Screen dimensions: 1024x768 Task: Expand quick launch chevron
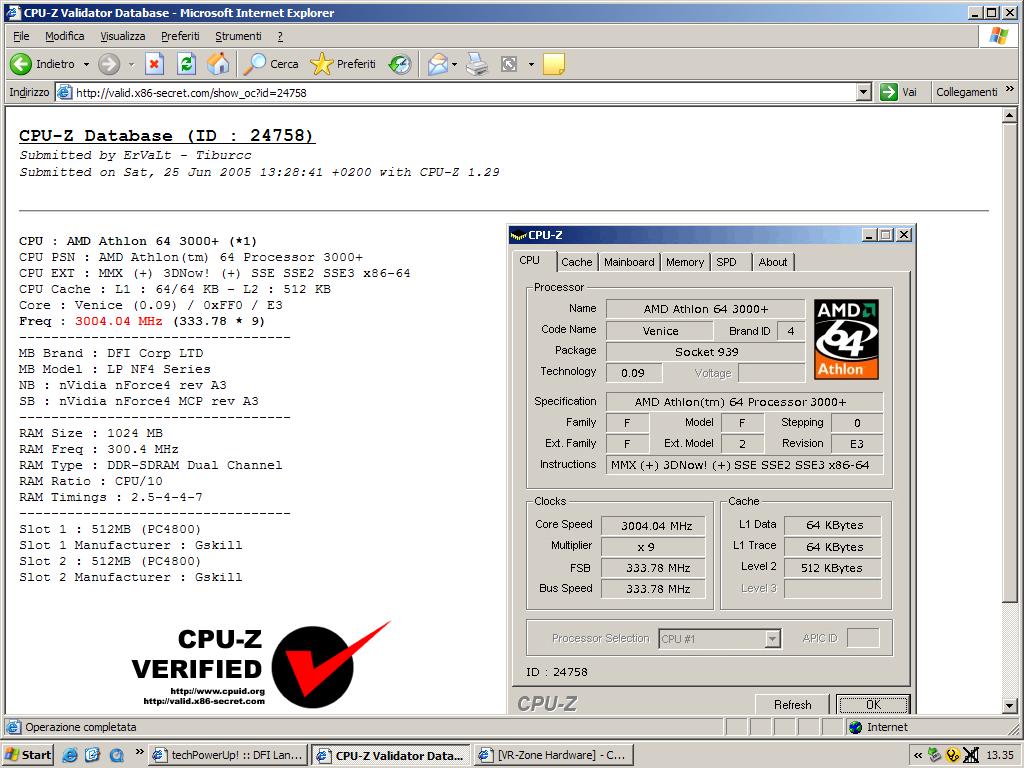pos(139,752)
